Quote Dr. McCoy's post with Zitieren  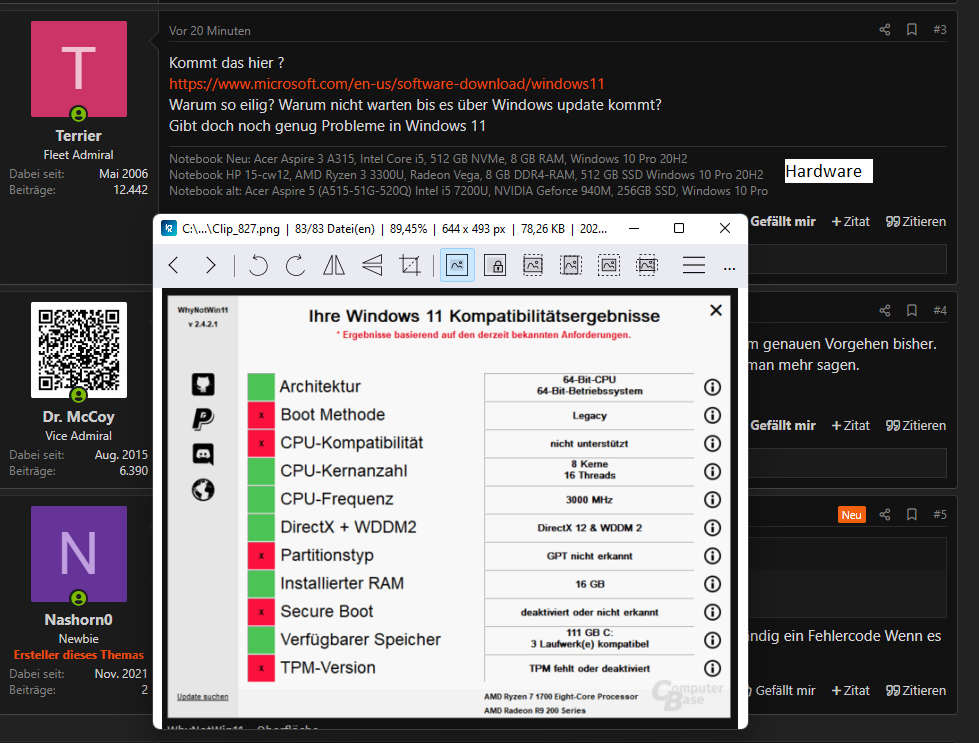pos(916,425)
